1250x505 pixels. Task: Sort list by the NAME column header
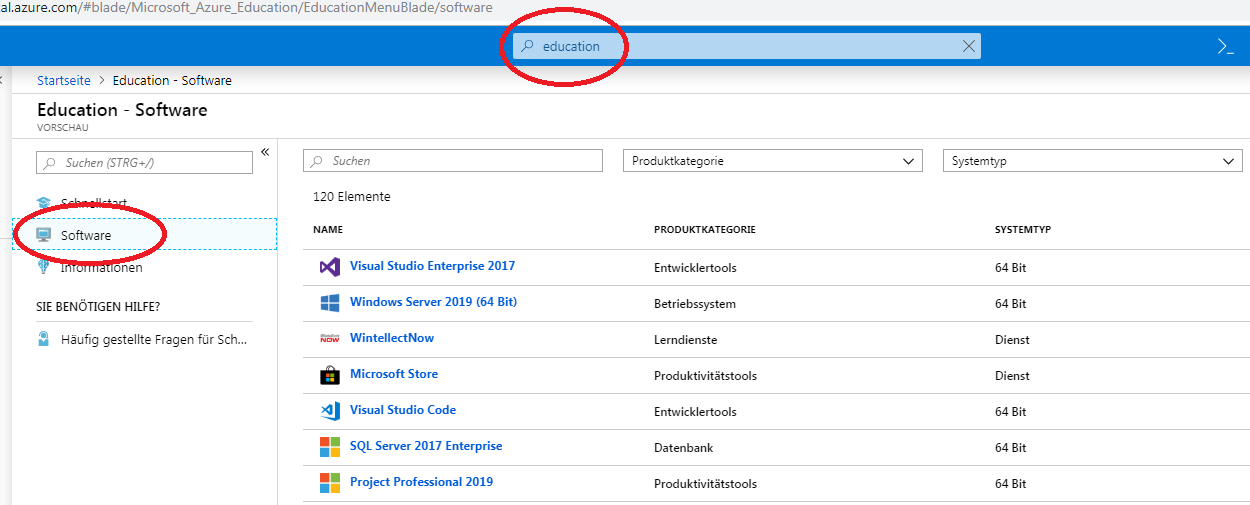[x=328, y=230]
